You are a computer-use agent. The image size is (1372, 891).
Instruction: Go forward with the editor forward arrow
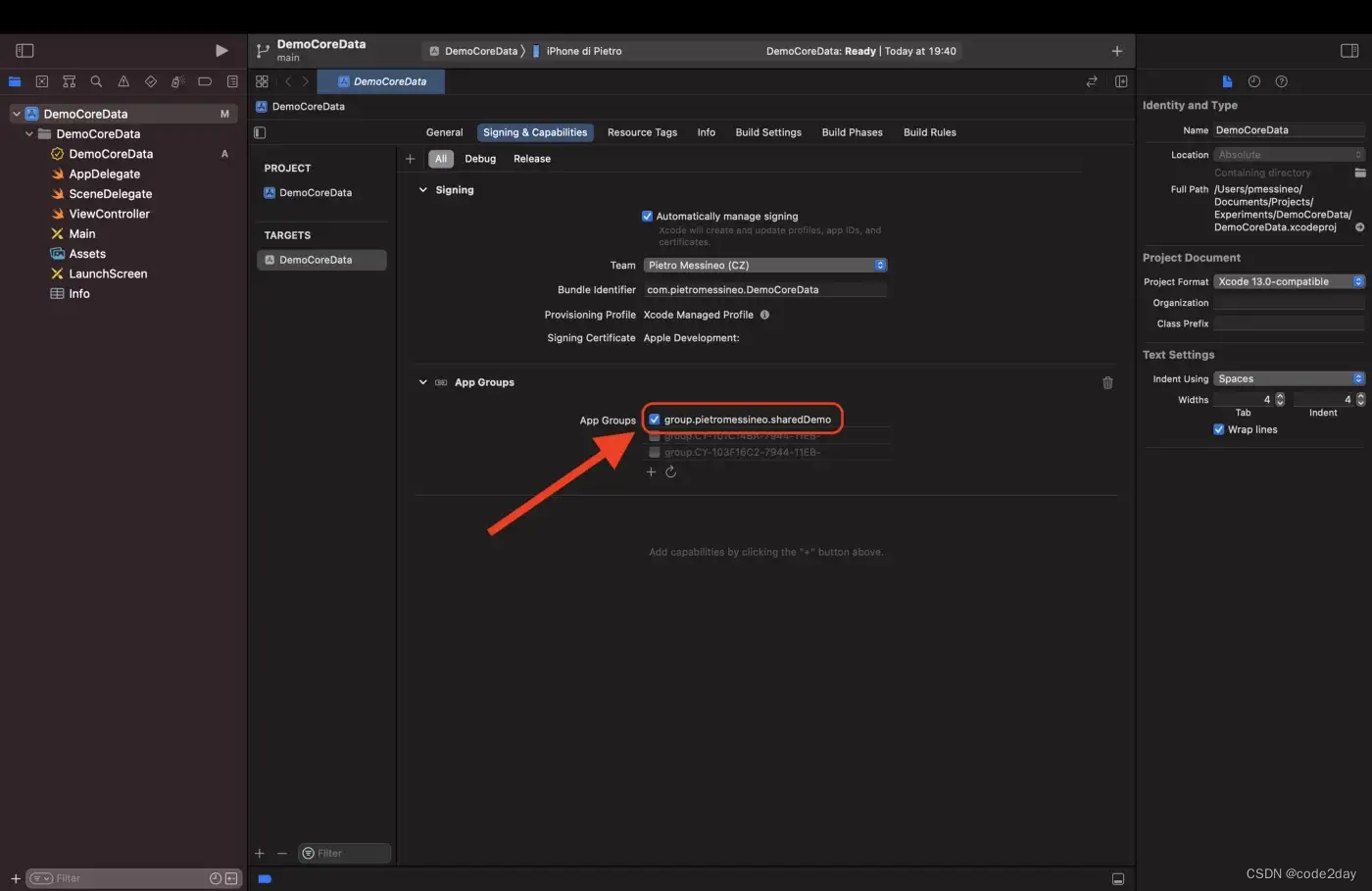(306, 81)
